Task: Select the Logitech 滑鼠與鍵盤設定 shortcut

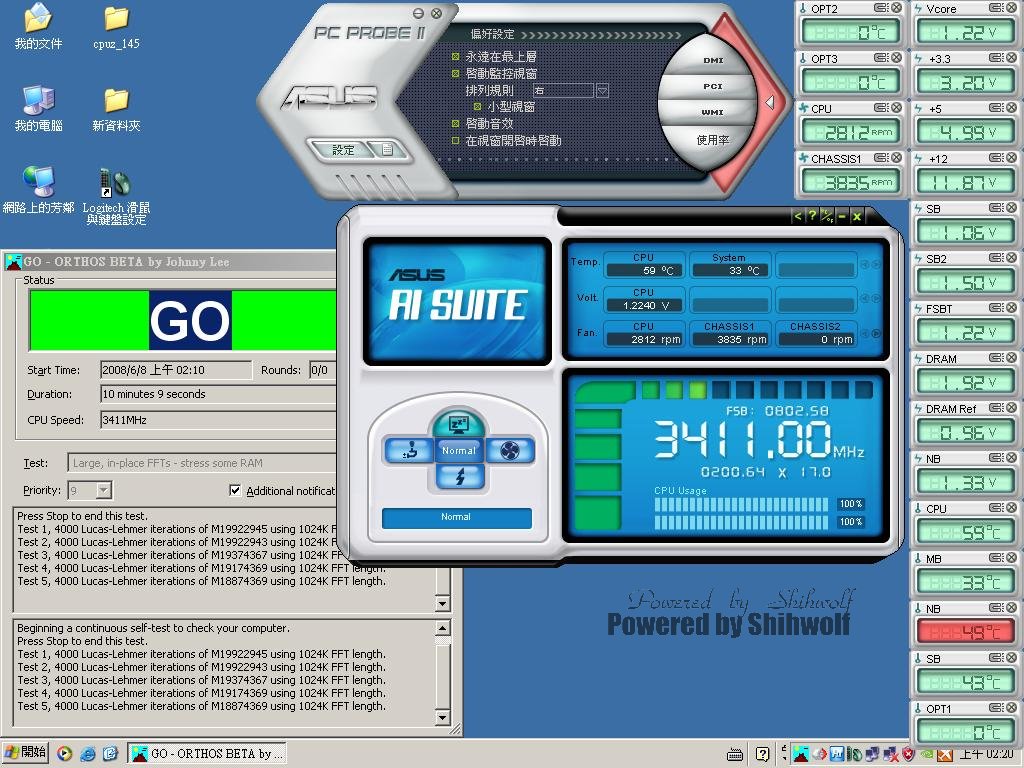Action: coord(116,196)
